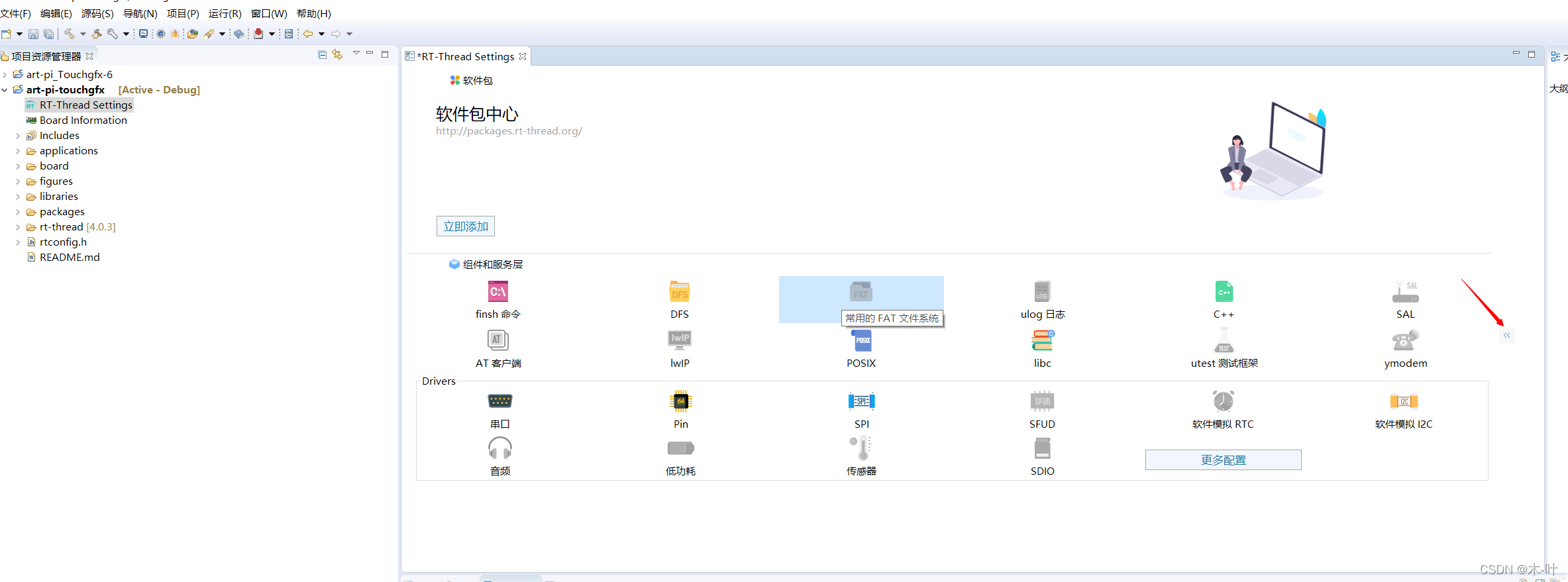Screen dimensions: 1568x582
Task: Open the 音频 audio driver icon
Action: 500,448
